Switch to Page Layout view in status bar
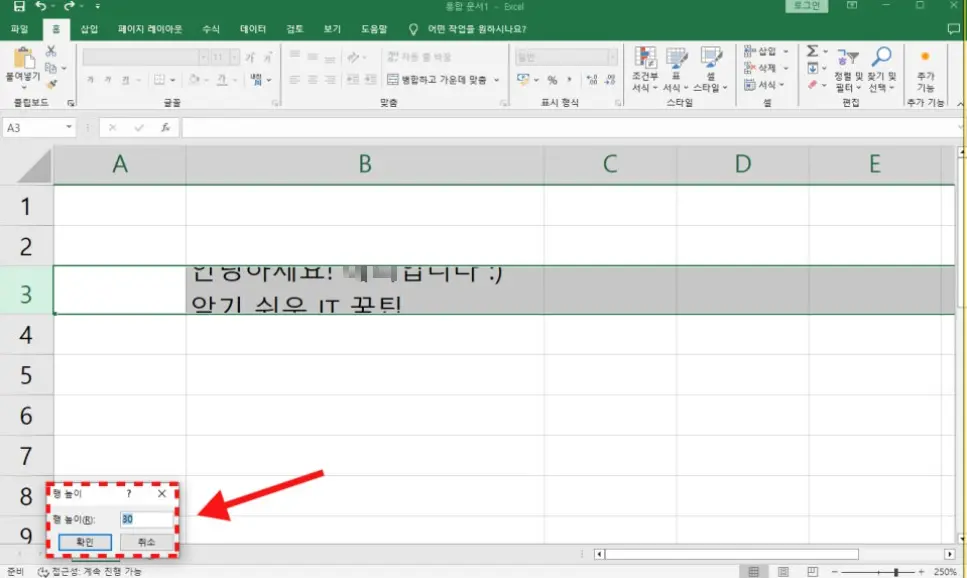The image size is (967, 578). [x=783, y=571]
